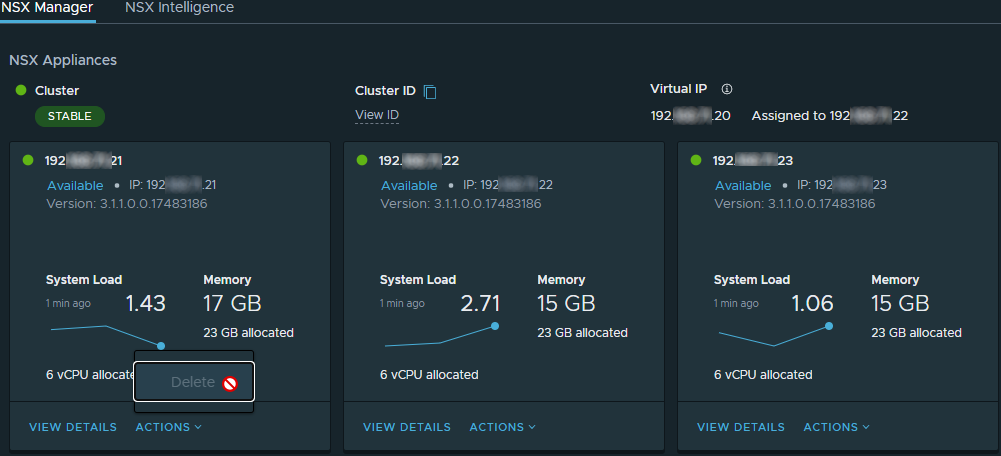
Task: Click the green status dot of .23 appliance
Action: click(x=696, y=160)
